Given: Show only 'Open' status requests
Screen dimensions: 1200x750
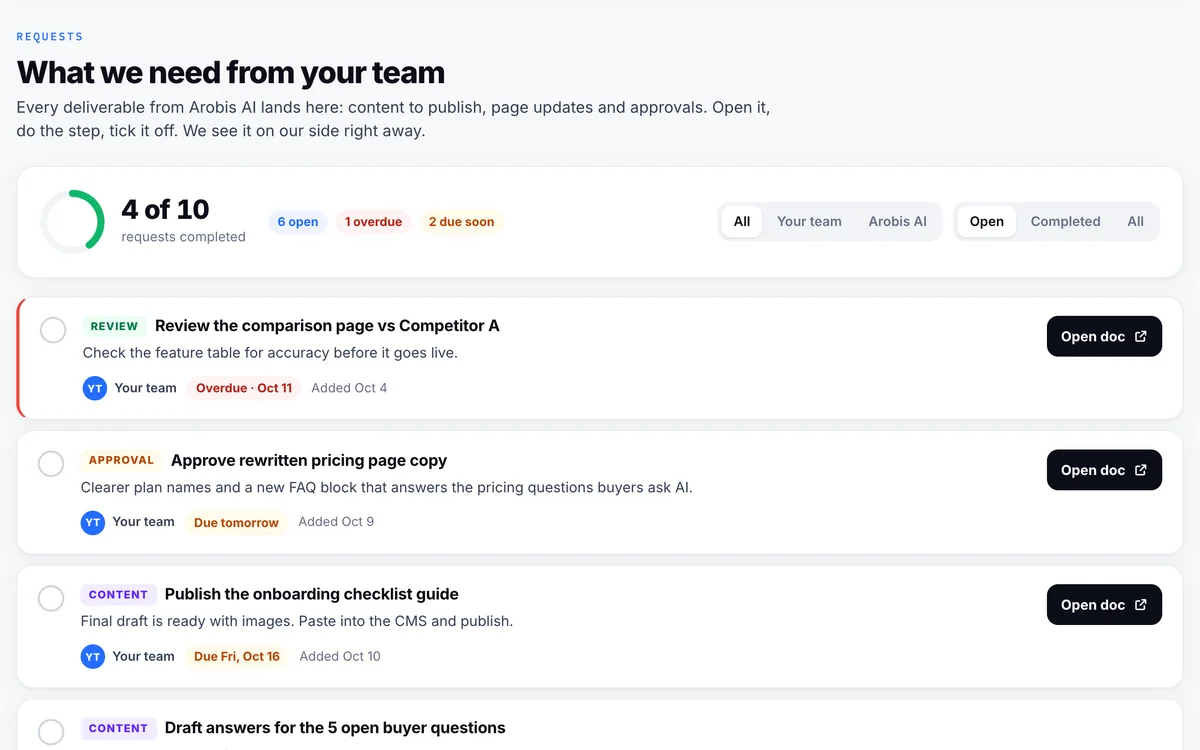Looking at the screenshot, I should 987,222.
